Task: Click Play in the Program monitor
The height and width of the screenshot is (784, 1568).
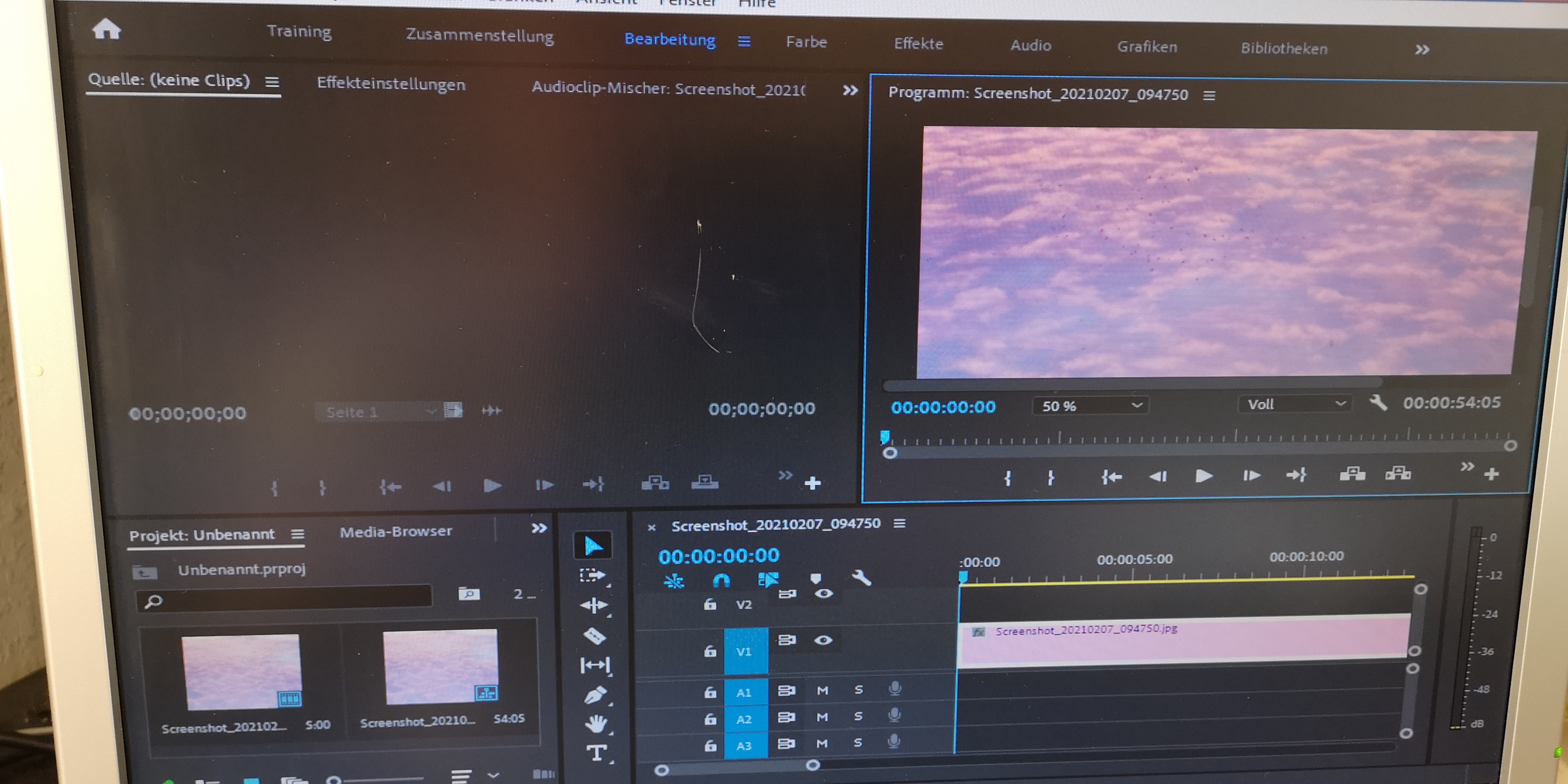Action: pyautogui.click(x=1204, y=475)
